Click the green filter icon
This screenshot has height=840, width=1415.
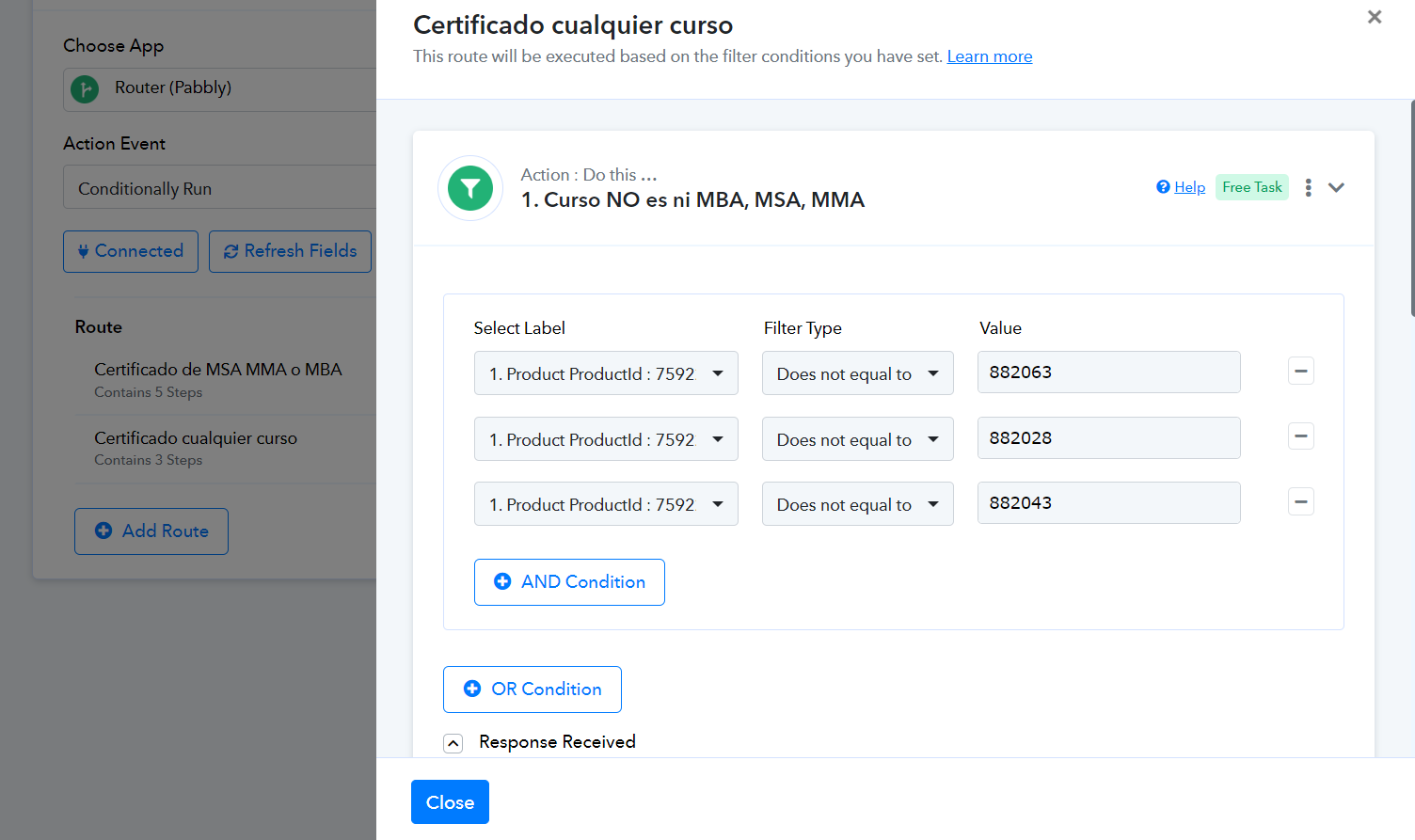click(x=470, y=188)
